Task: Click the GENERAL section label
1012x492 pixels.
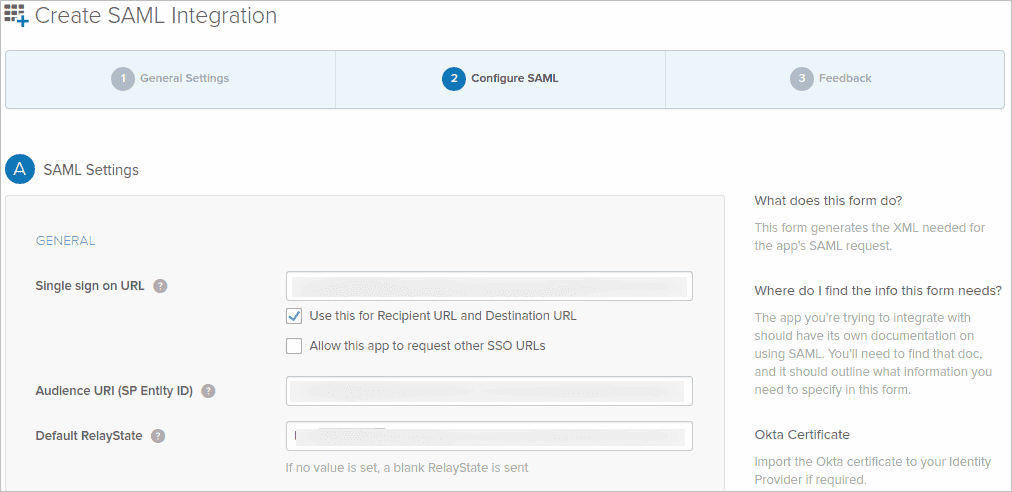Action: click(65, 241)
